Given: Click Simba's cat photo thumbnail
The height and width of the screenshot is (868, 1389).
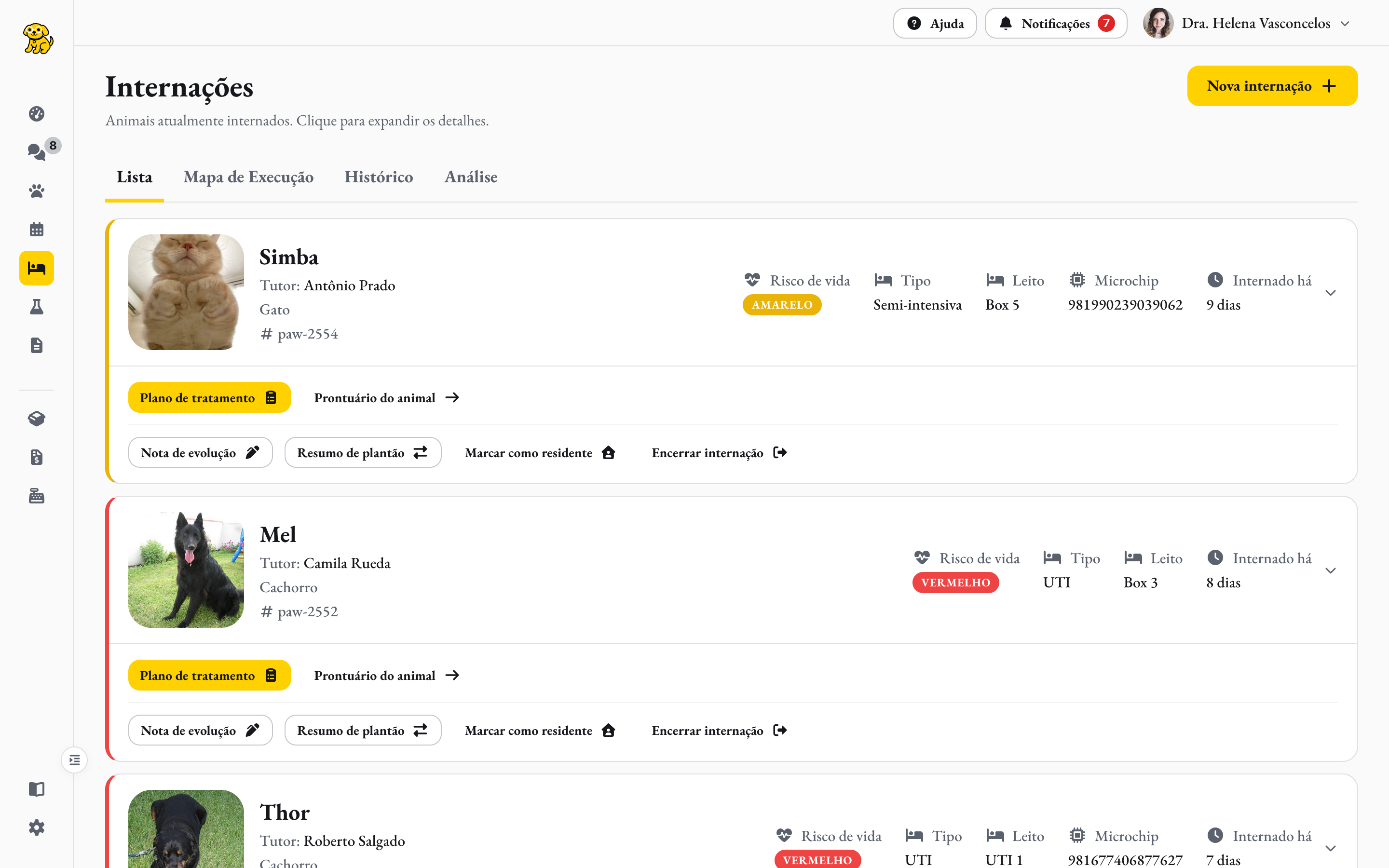Looking at the screenshot, I should coord(186,292).
